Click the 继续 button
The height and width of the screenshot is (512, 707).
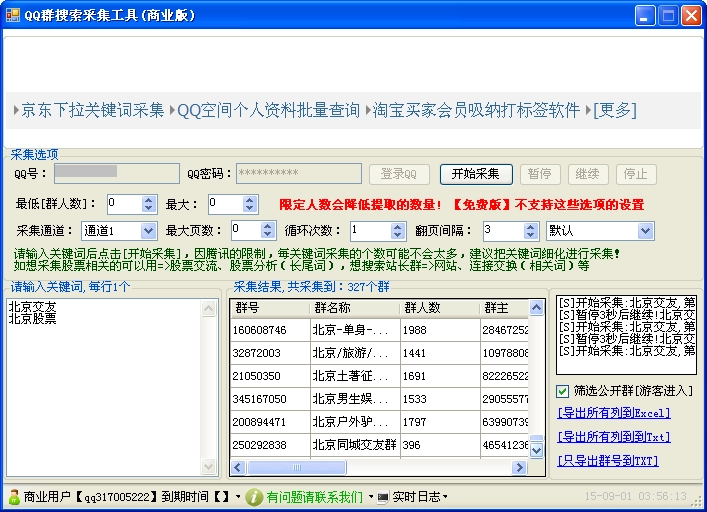588,174
